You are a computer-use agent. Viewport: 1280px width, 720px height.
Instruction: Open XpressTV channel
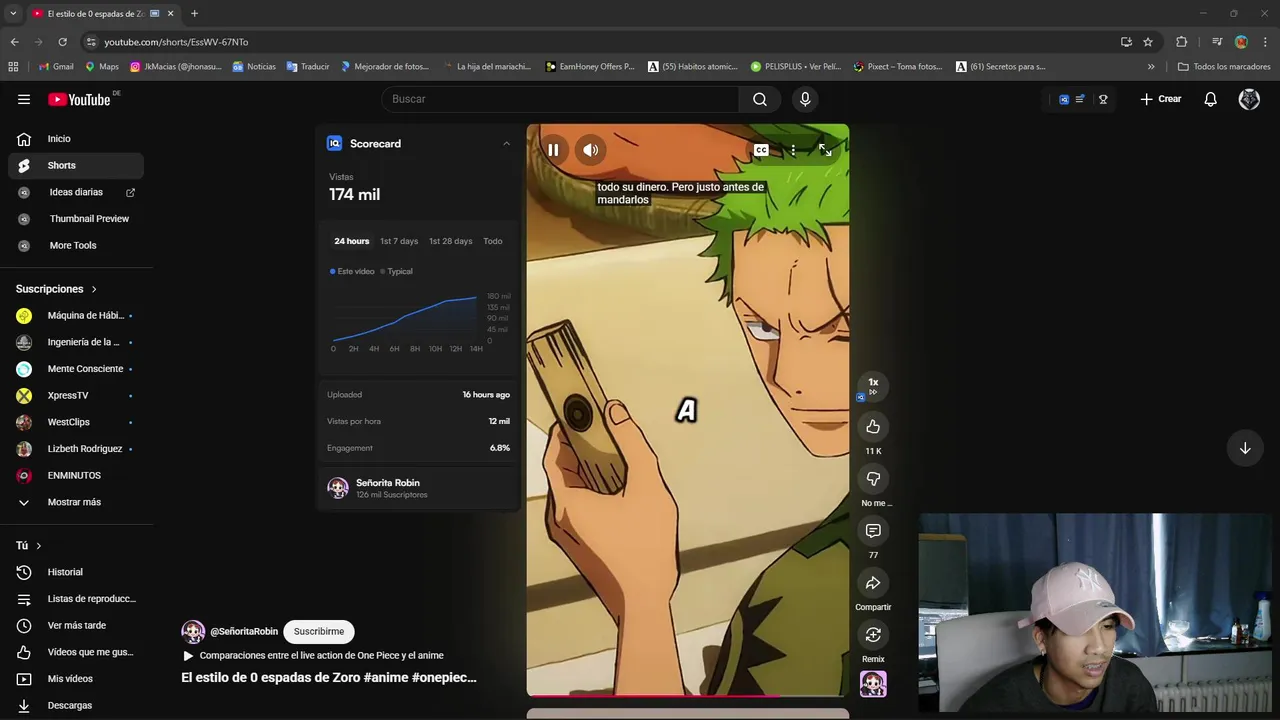click(x=76, y=395)
